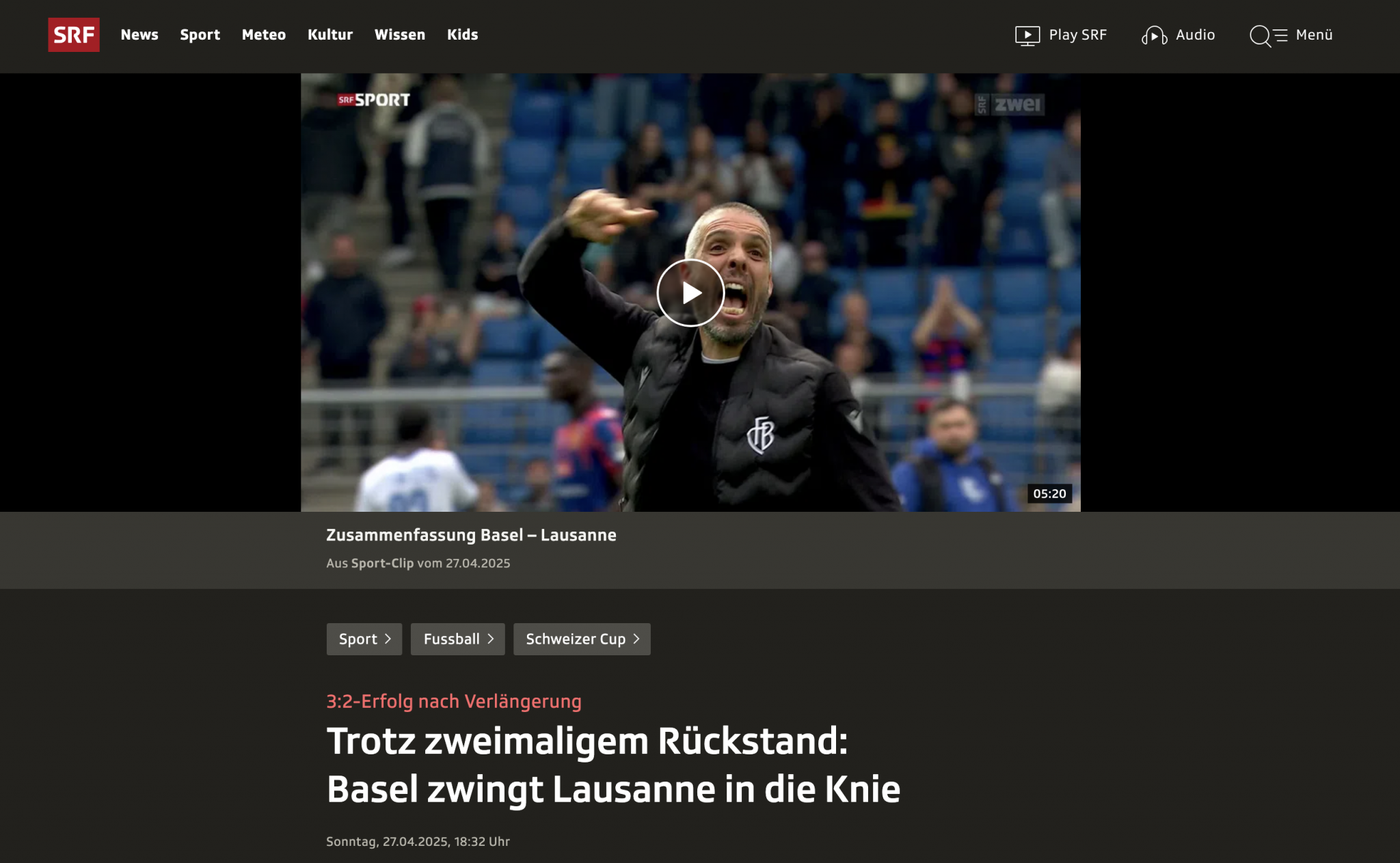Follow the Sport-Clip link below the video

(x=382, y=563)
